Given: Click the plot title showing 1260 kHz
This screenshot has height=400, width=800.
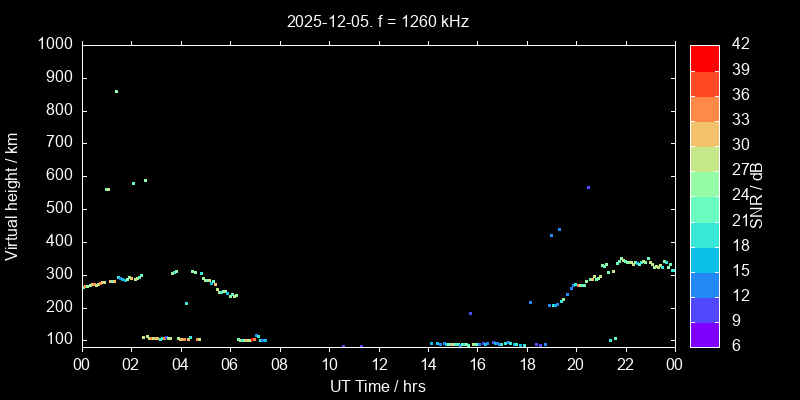Looking at the screenshot, I should point(377,20).
